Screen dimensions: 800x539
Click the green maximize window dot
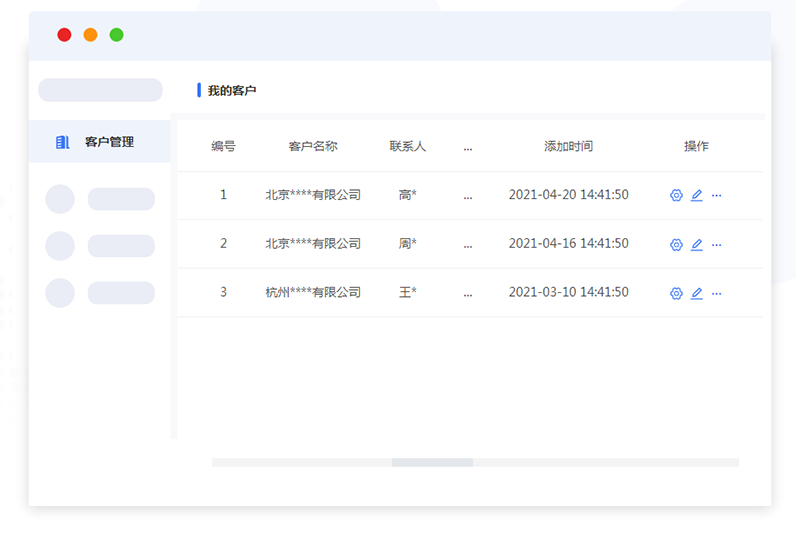pyautogui.click(x=116, y=35)
